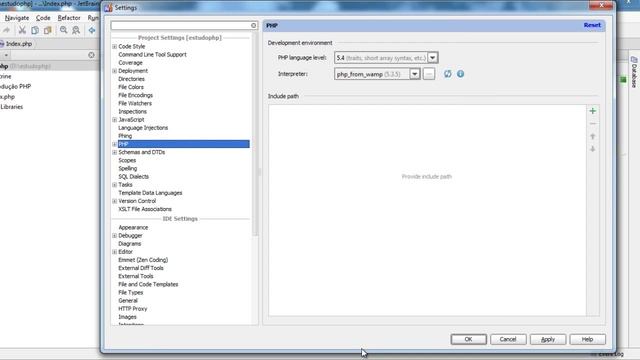Click the Copy toolbar icon
The height and width of the screenshot is (360, 640).
tap(35, 30)
